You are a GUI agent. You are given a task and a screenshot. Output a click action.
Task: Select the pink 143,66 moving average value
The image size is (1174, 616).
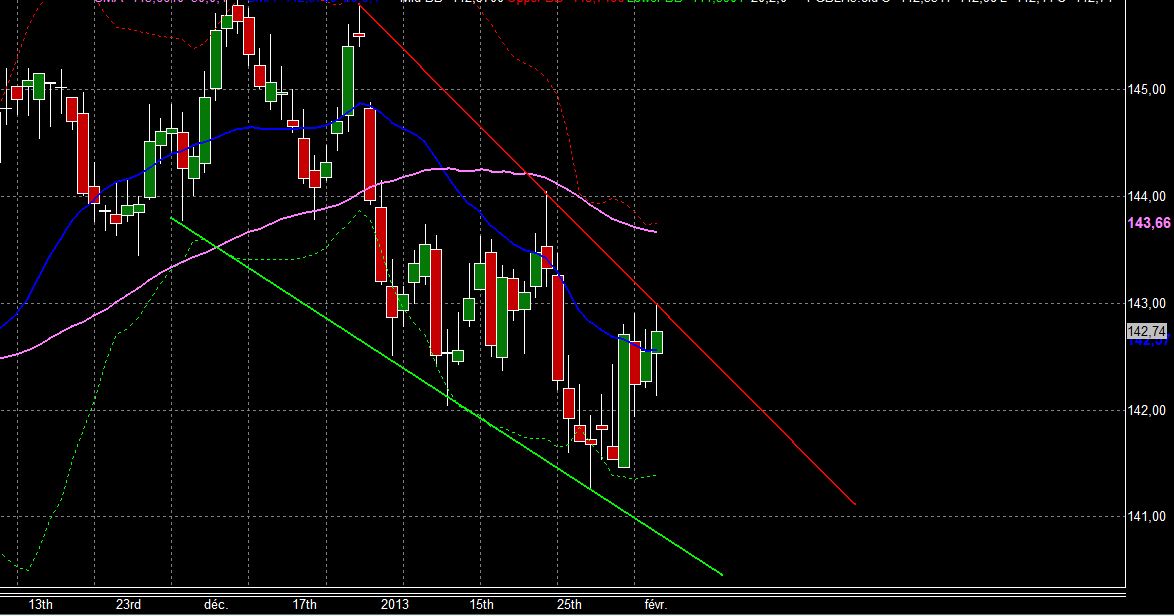point(1149,223)
